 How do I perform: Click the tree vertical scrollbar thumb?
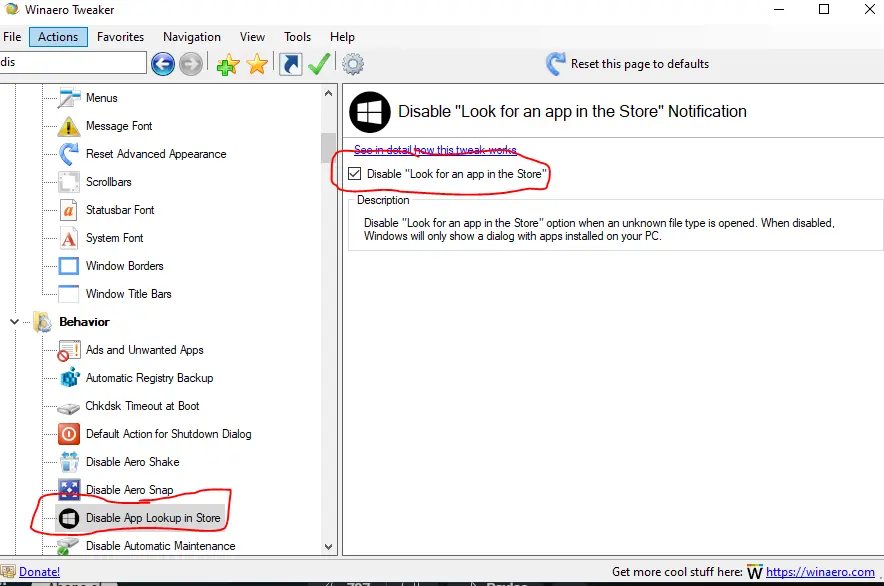point(329,148)
